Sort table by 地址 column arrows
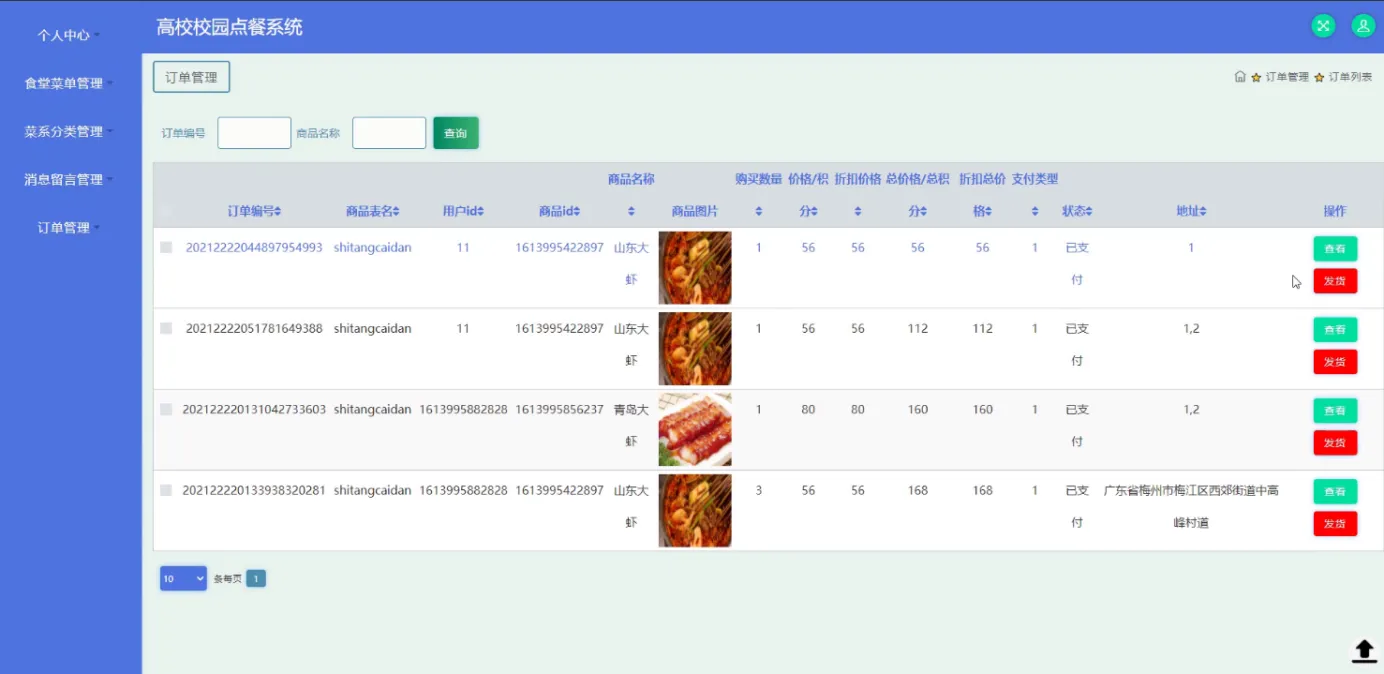Viewport: 1384px width, 674px height. tap(1203, 211)
